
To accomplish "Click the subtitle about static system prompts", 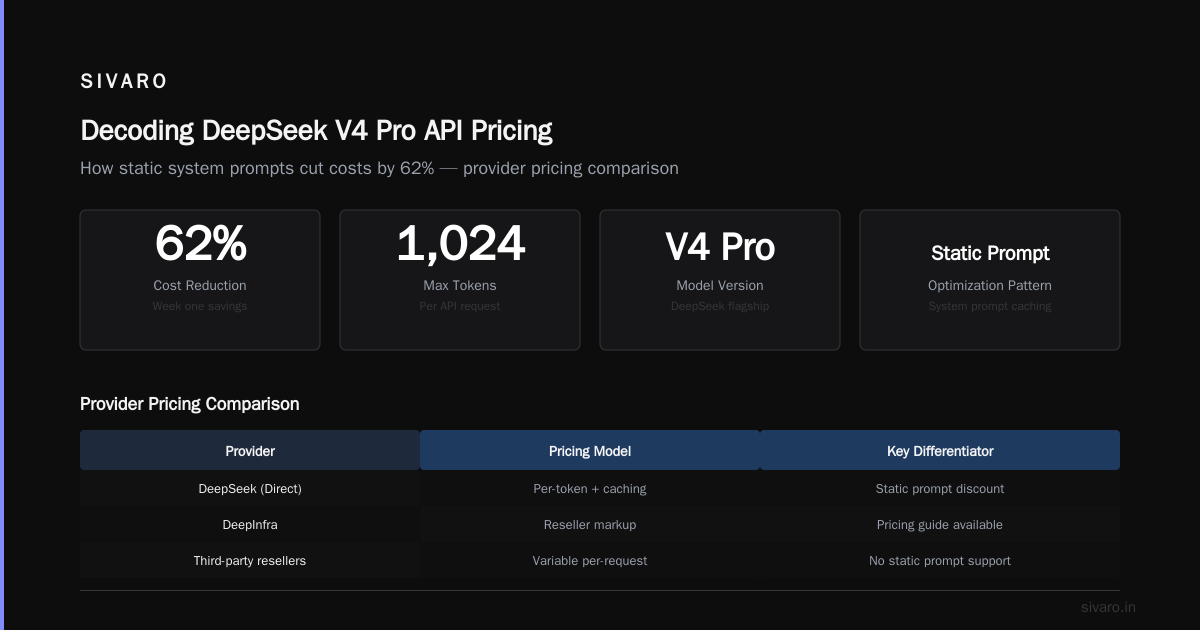I will click(379, 168).
